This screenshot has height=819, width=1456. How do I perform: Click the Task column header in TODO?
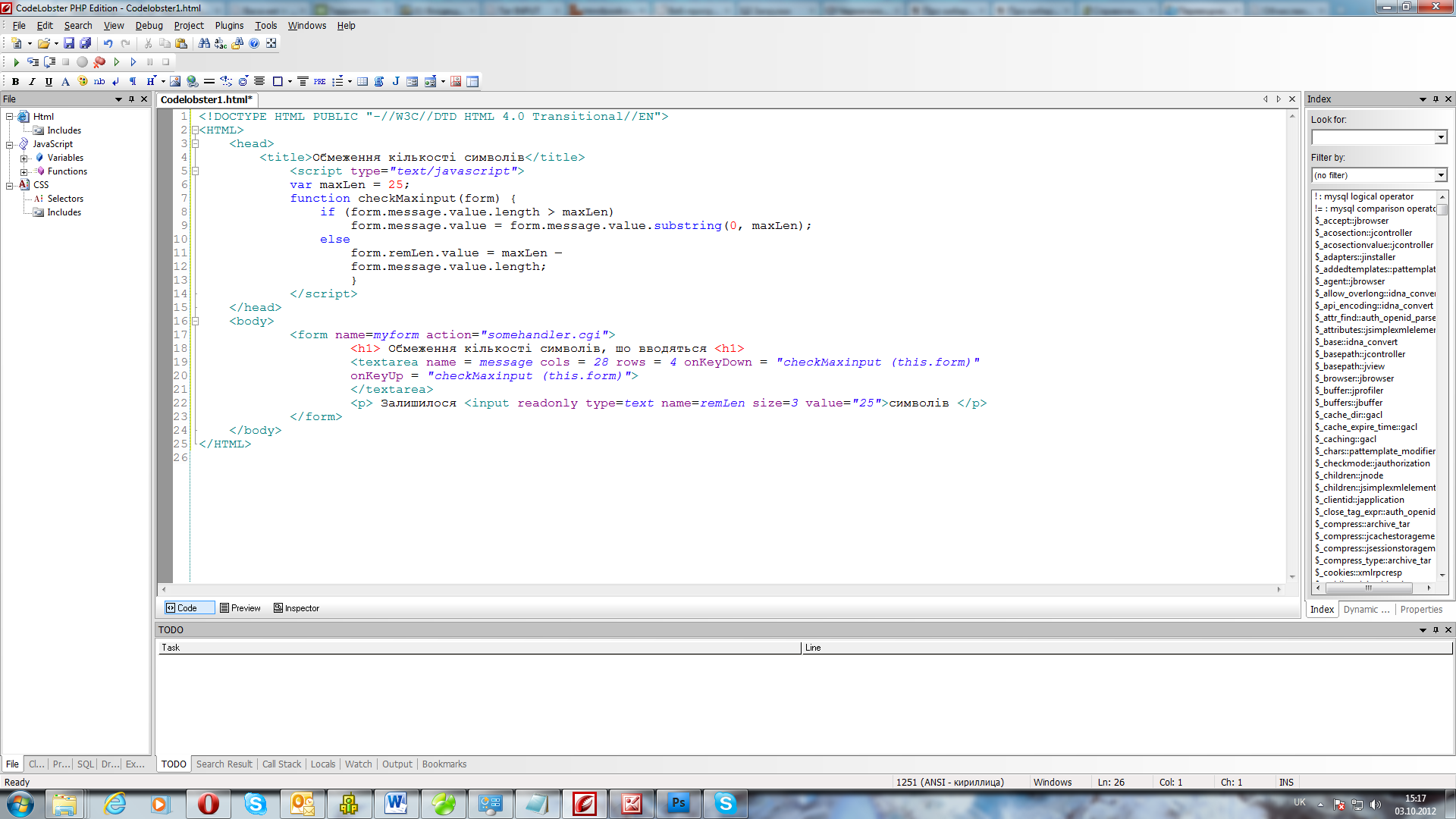[479, 648]
